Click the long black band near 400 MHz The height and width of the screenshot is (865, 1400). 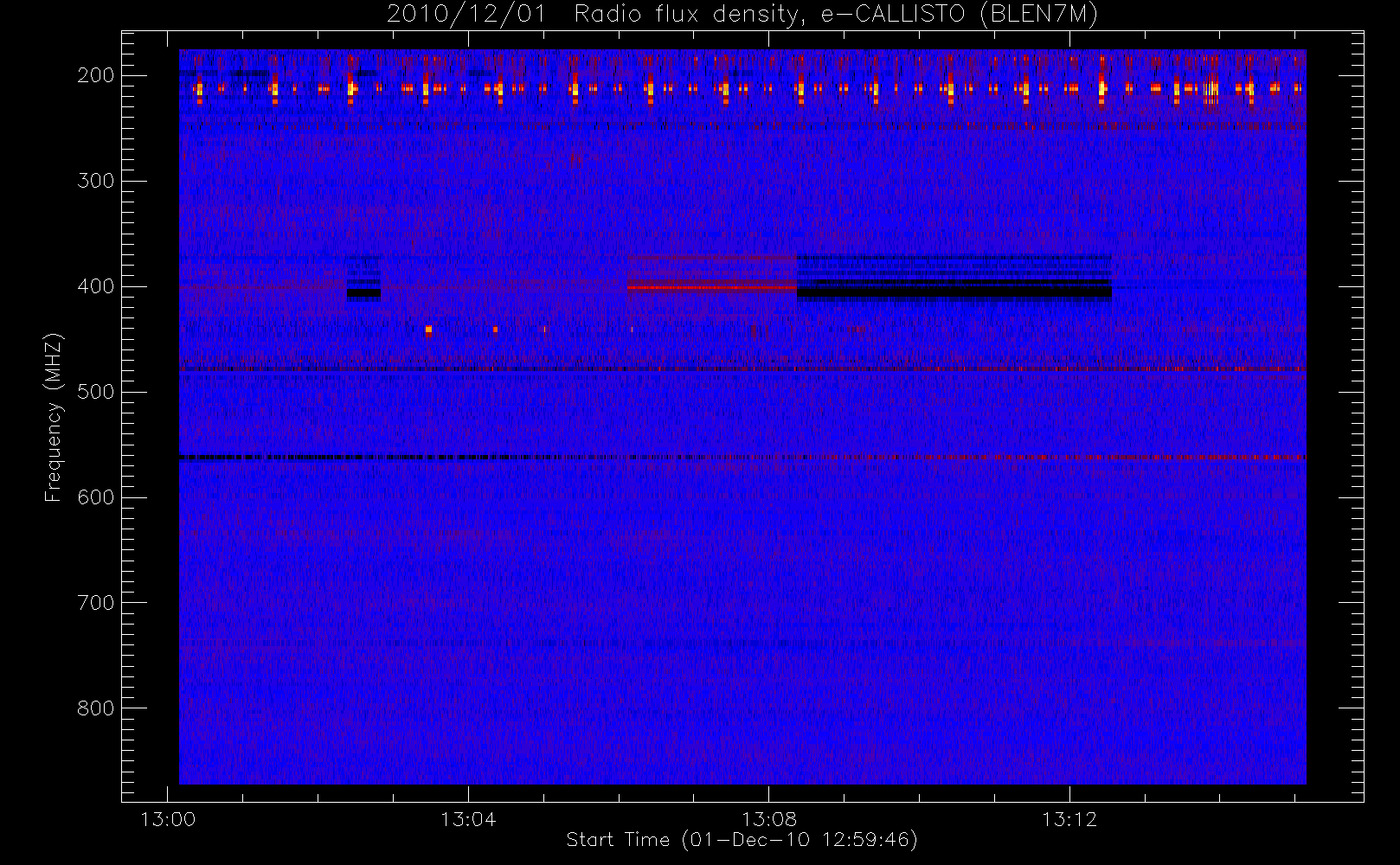tap(954, 293)
